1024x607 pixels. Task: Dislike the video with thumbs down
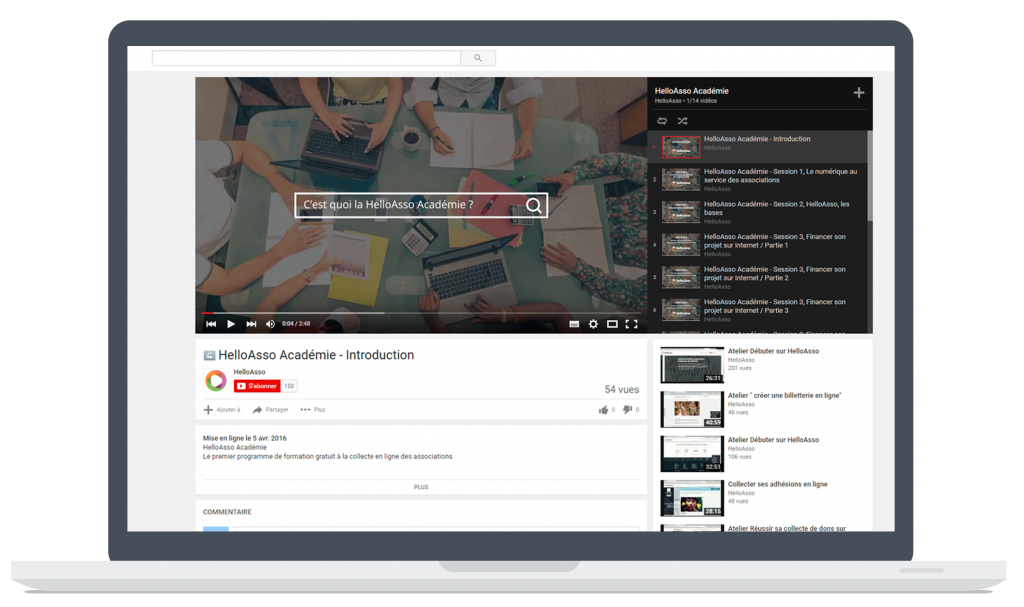click(628, 410)
